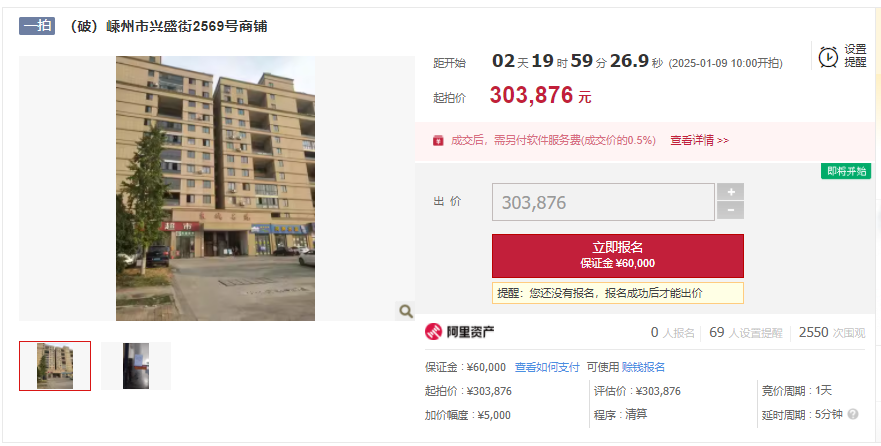Decrease bid with the minus button
Image resolution: width=881 pixels, height=446 pixels.
[x=730, y=211]
